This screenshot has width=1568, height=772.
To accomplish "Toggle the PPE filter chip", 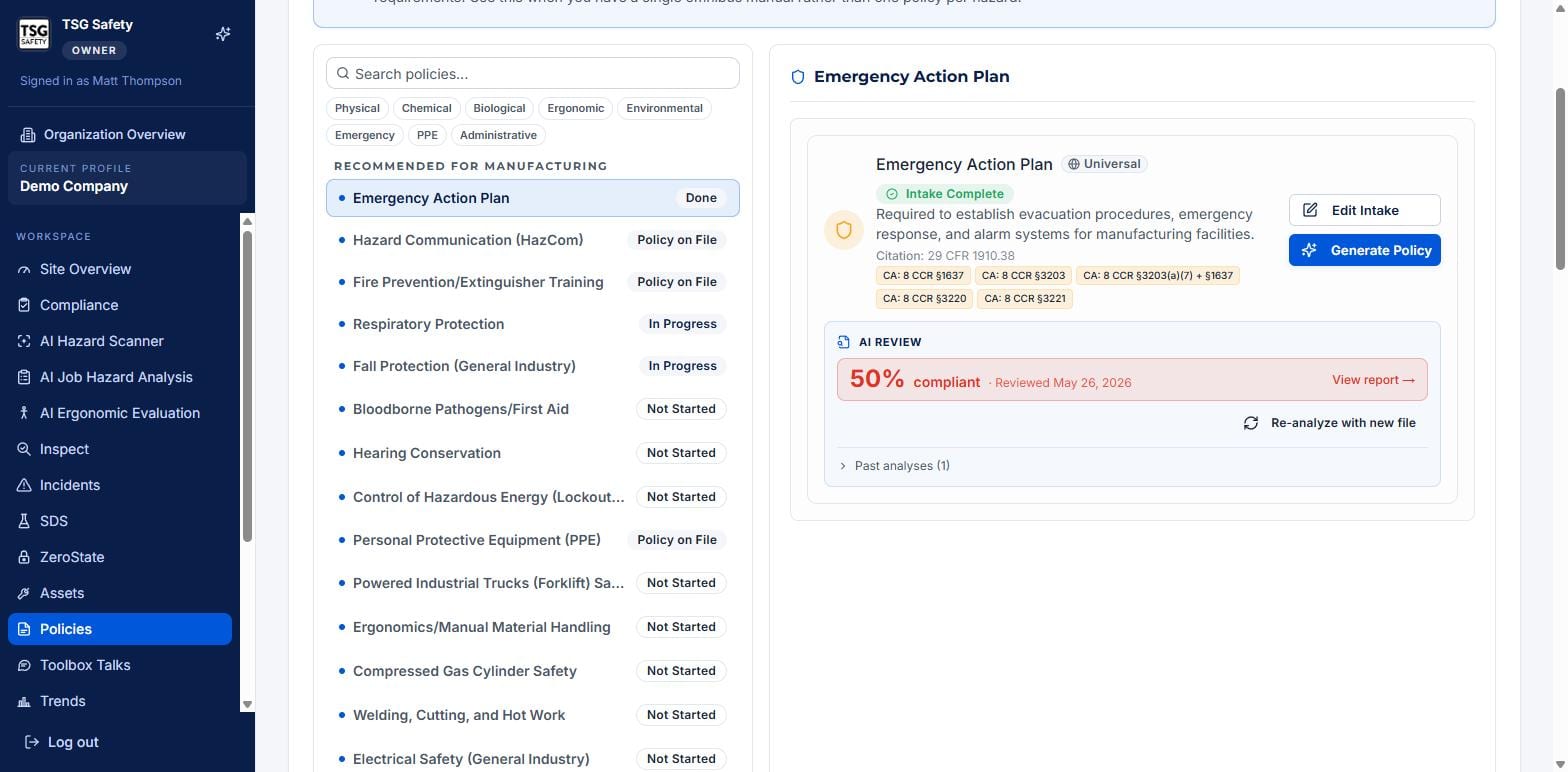I will point(428,135).
